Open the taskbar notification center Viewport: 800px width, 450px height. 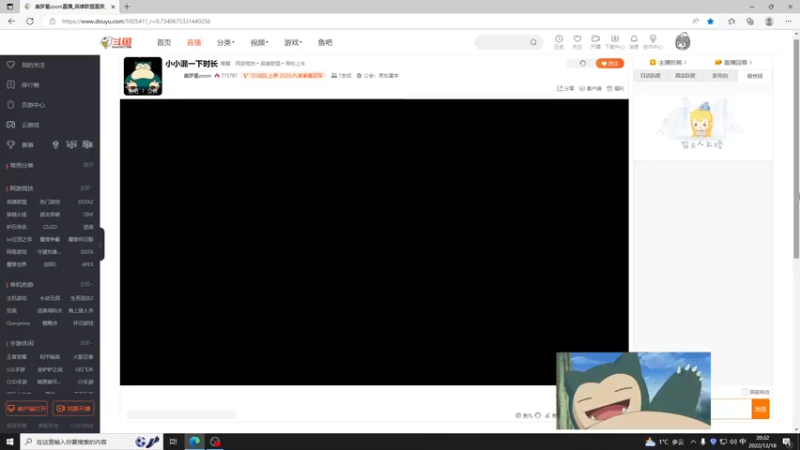pos(787,441)
